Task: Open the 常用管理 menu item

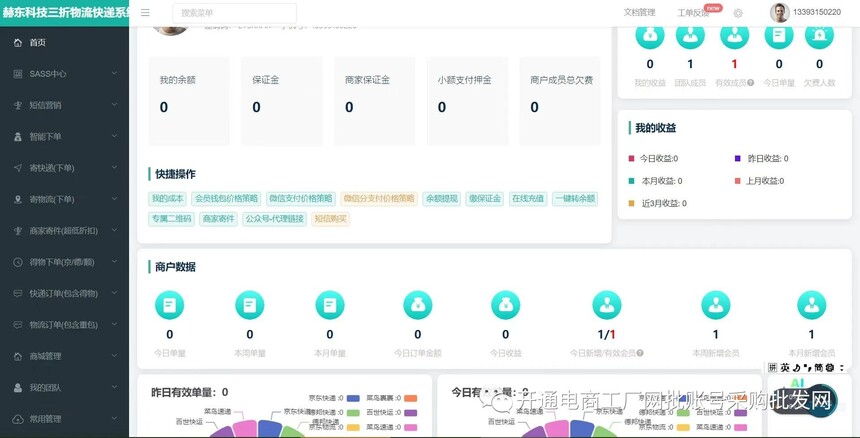Action: (64, 419)
